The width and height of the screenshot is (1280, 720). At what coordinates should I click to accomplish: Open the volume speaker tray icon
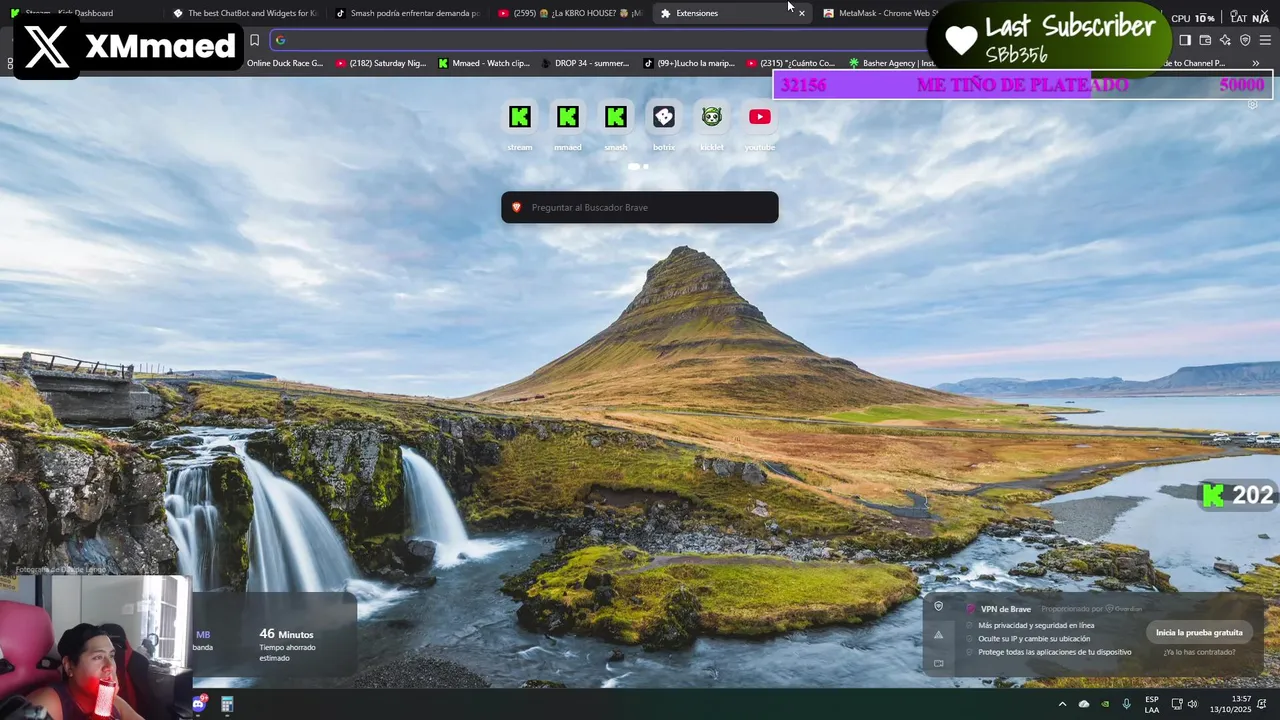[1192, 704]
